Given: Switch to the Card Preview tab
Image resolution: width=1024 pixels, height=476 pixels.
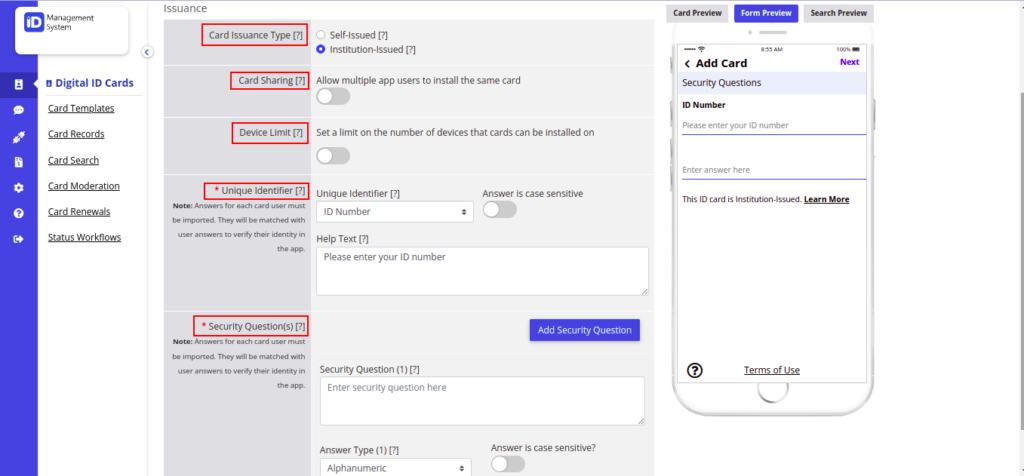Looking at the screenshot, I should [x=697, y=13].
